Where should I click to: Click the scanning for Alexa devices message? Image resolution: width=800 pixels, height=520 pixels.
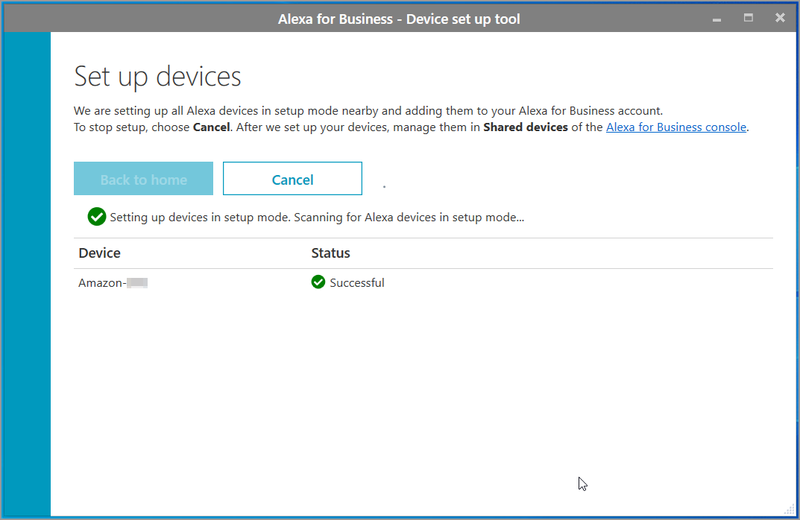tap(317, 217)
